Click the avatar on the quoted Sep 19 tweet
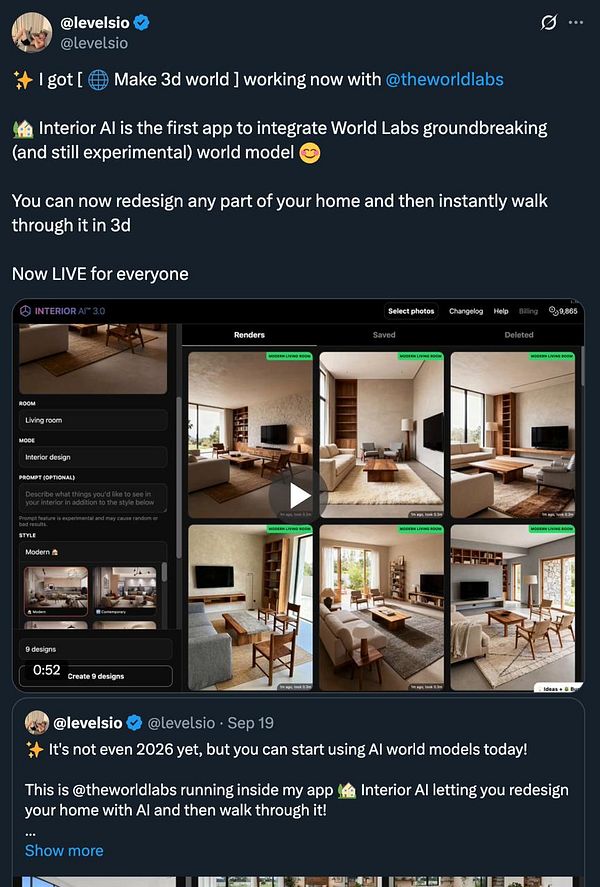The width and height of the screenshot is (600, 887). [37, 722]
